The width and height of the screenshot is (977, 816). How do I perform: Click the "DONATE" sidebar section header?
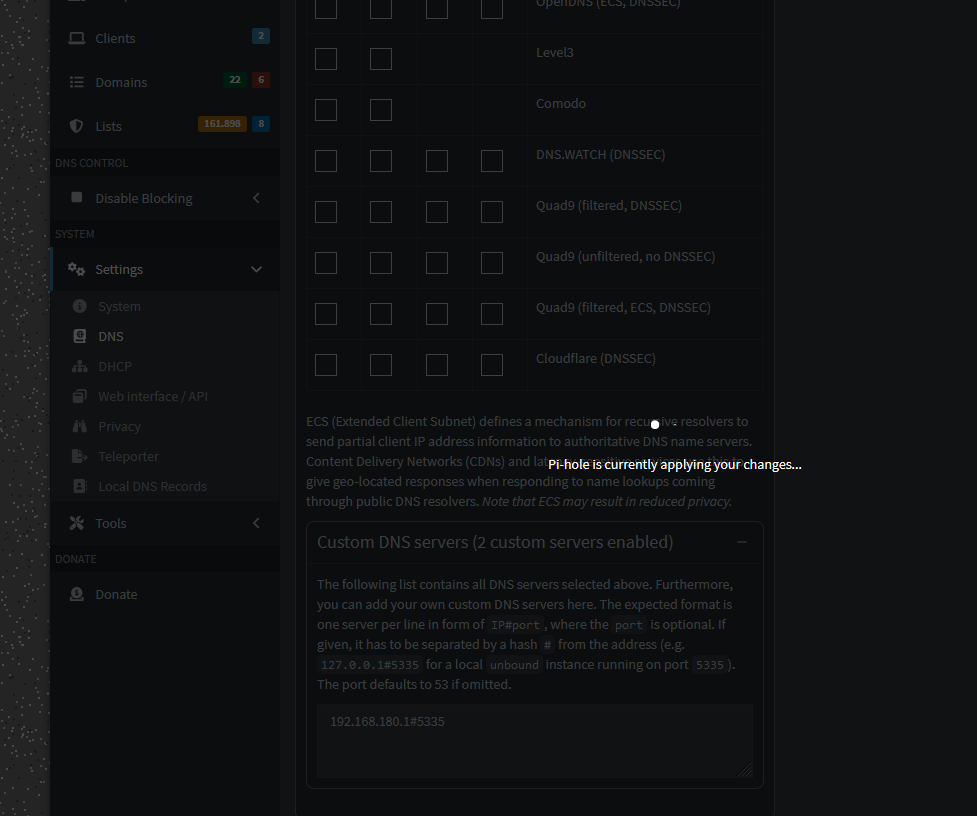tap(76, 559)
